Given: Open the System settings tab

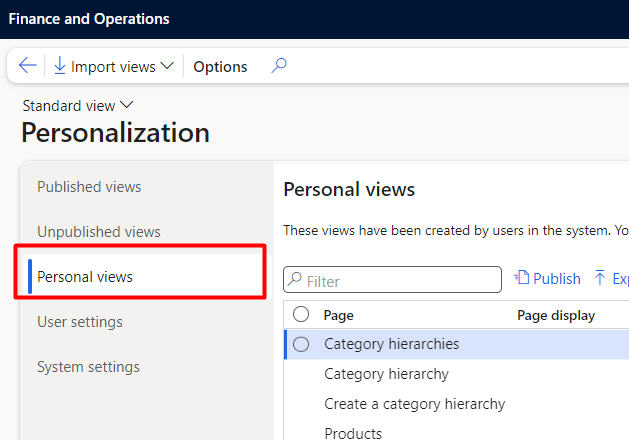Looking at the screenshot, I should 88,367.
